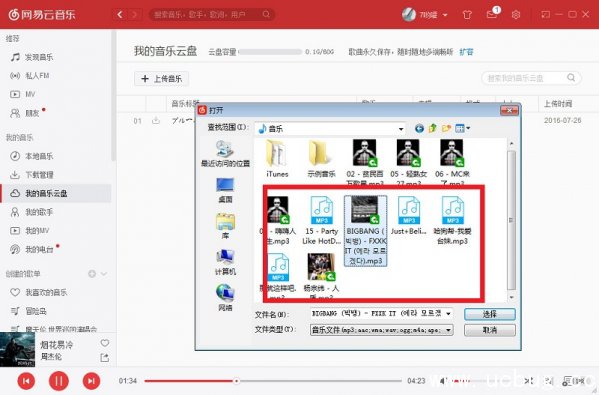Image resolution: width=599 pixels, height=395 pixels.
Task: Collapse the 创建的歌单 section
Action: pos(104,274)
